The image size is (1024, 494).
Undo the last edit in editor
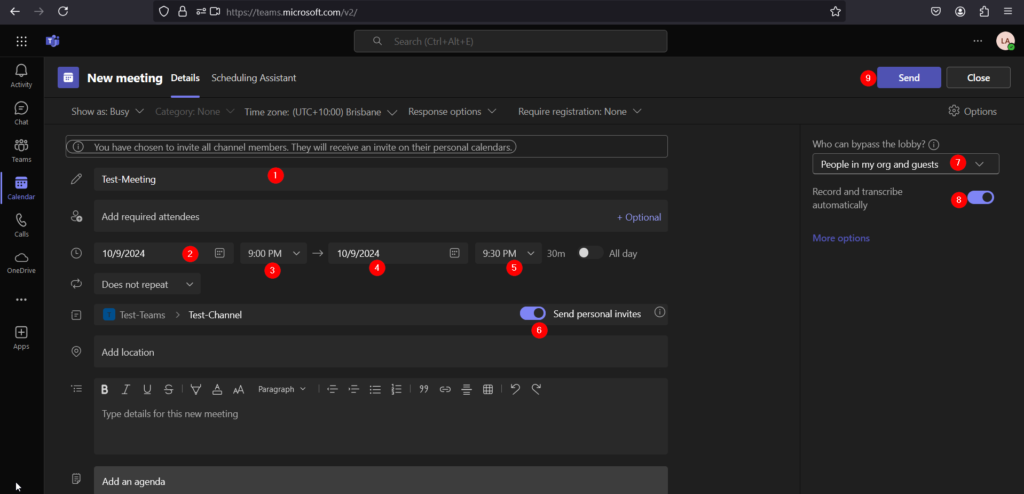tap(515, 389)
